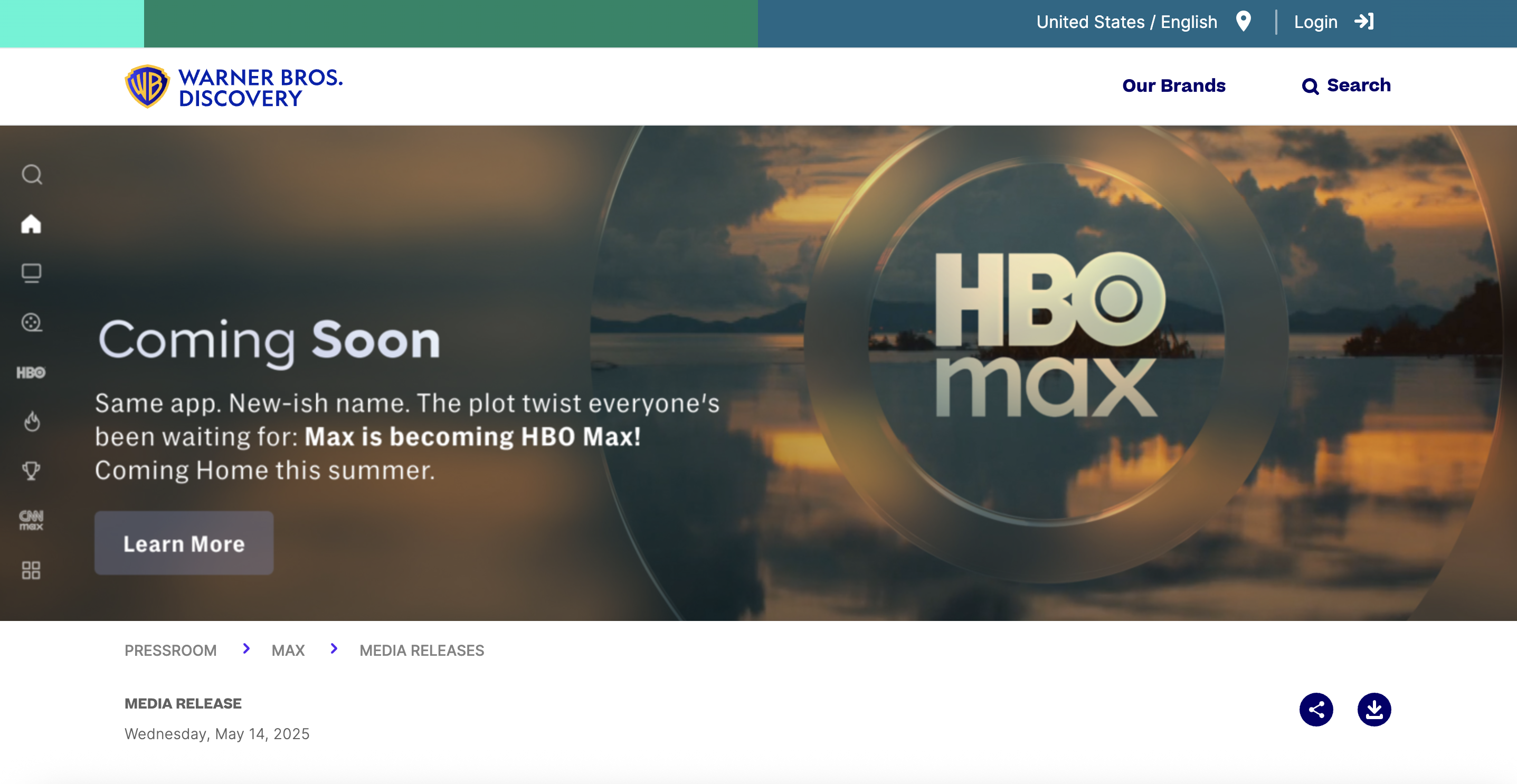The image size is (1517, 784).
Task: Click 'Coming Home this summer.' text
Action: point(265,470)
